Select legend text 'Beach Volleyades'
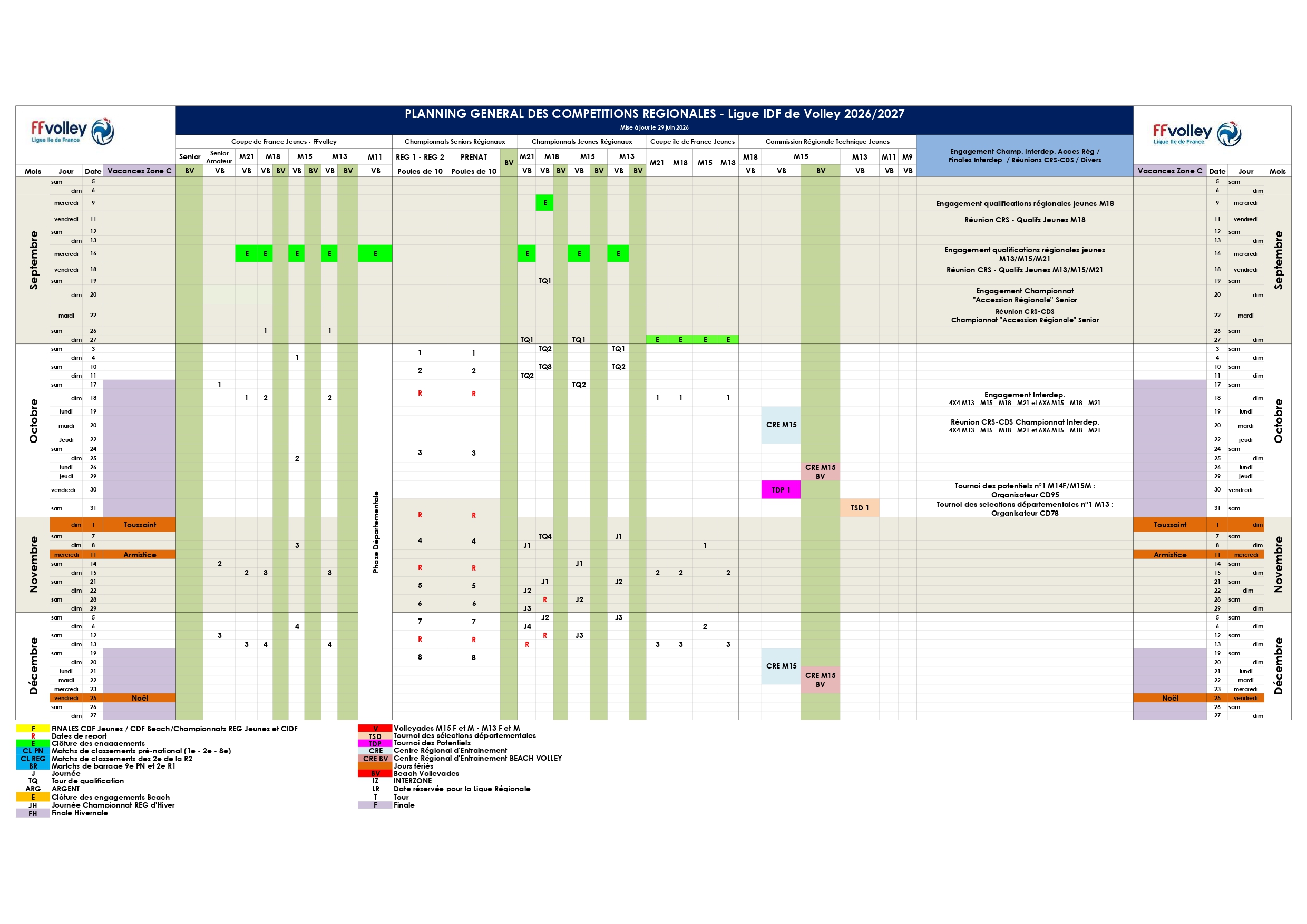1307x924 pixels. (426, 773)
